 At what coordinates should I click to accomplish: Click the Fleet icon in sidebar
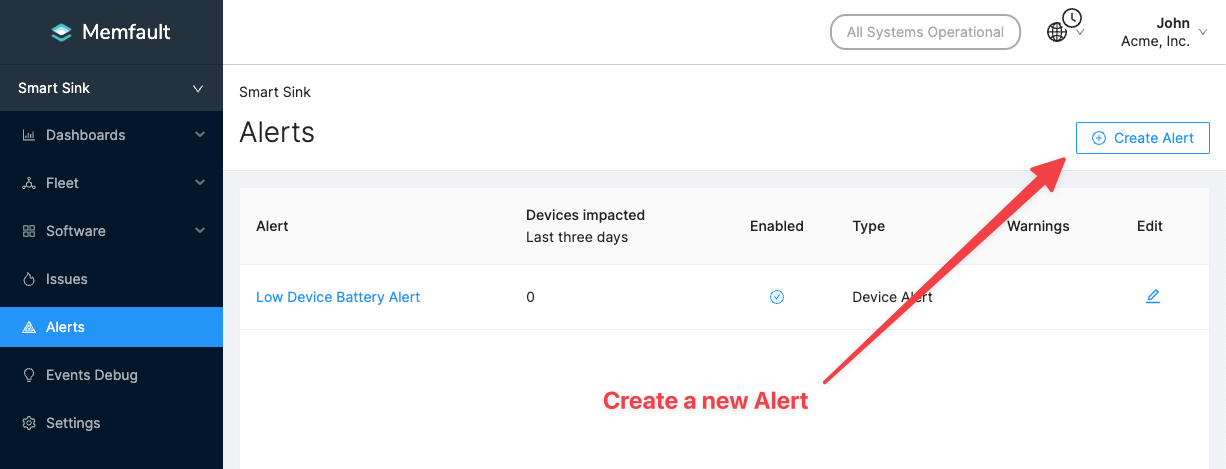tap(28, 183)
